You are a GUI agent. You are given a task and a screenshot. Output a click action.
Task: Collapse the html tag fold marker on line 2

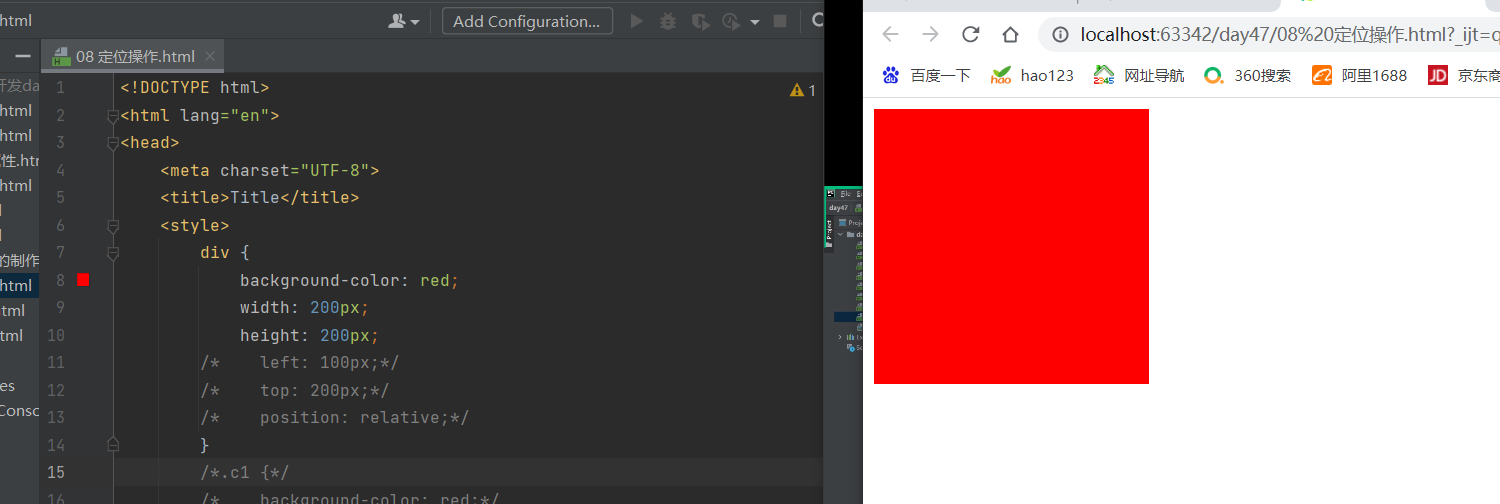click(113, 116)
